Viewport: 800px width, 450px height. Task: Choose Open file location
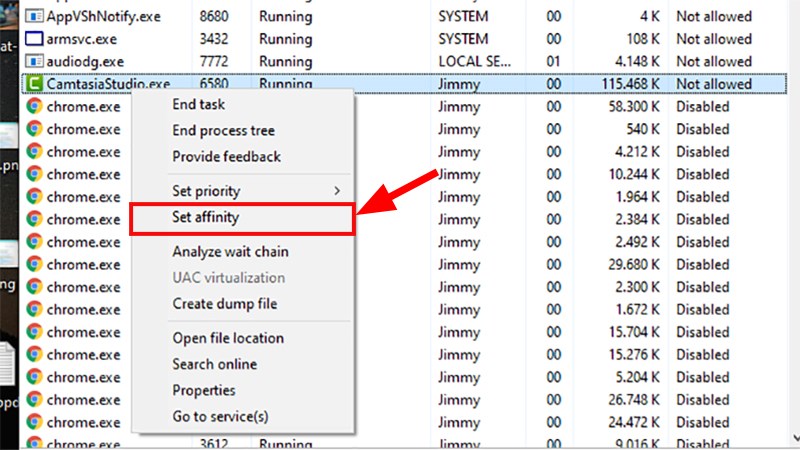coord(243,338)
